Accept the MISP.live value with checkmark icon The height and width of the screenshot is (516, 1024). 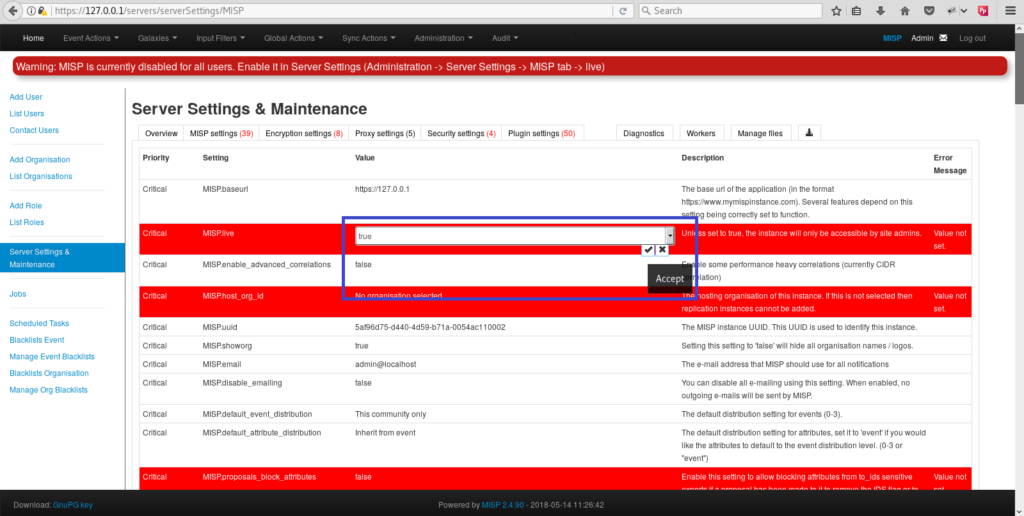[x=649, y=249]
